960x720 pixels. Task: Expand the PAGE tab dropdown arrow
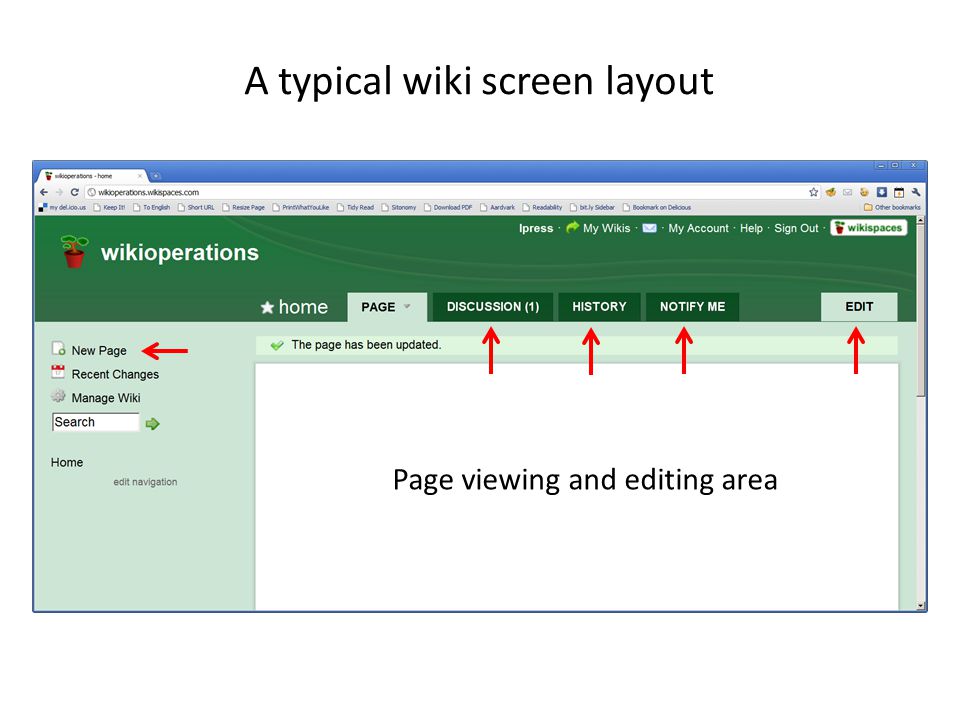[407, 306]
